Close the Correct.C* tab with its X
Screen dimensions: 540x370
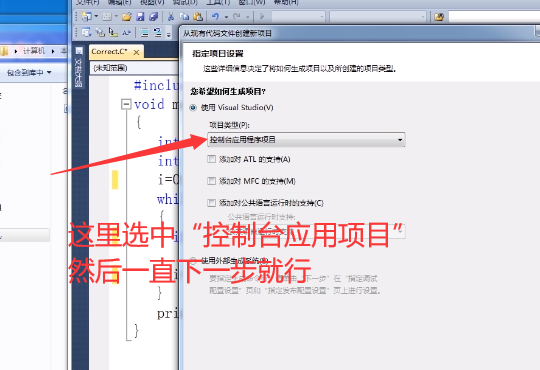coord(136,52)
